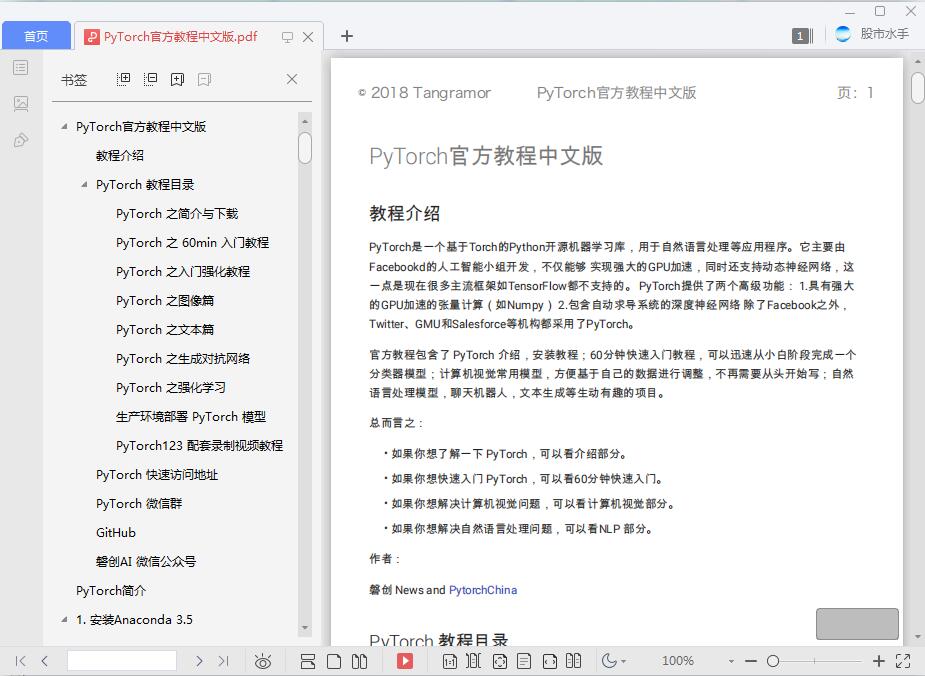Collapse the PyTorch 教程目录 tree node

(84, 184)
